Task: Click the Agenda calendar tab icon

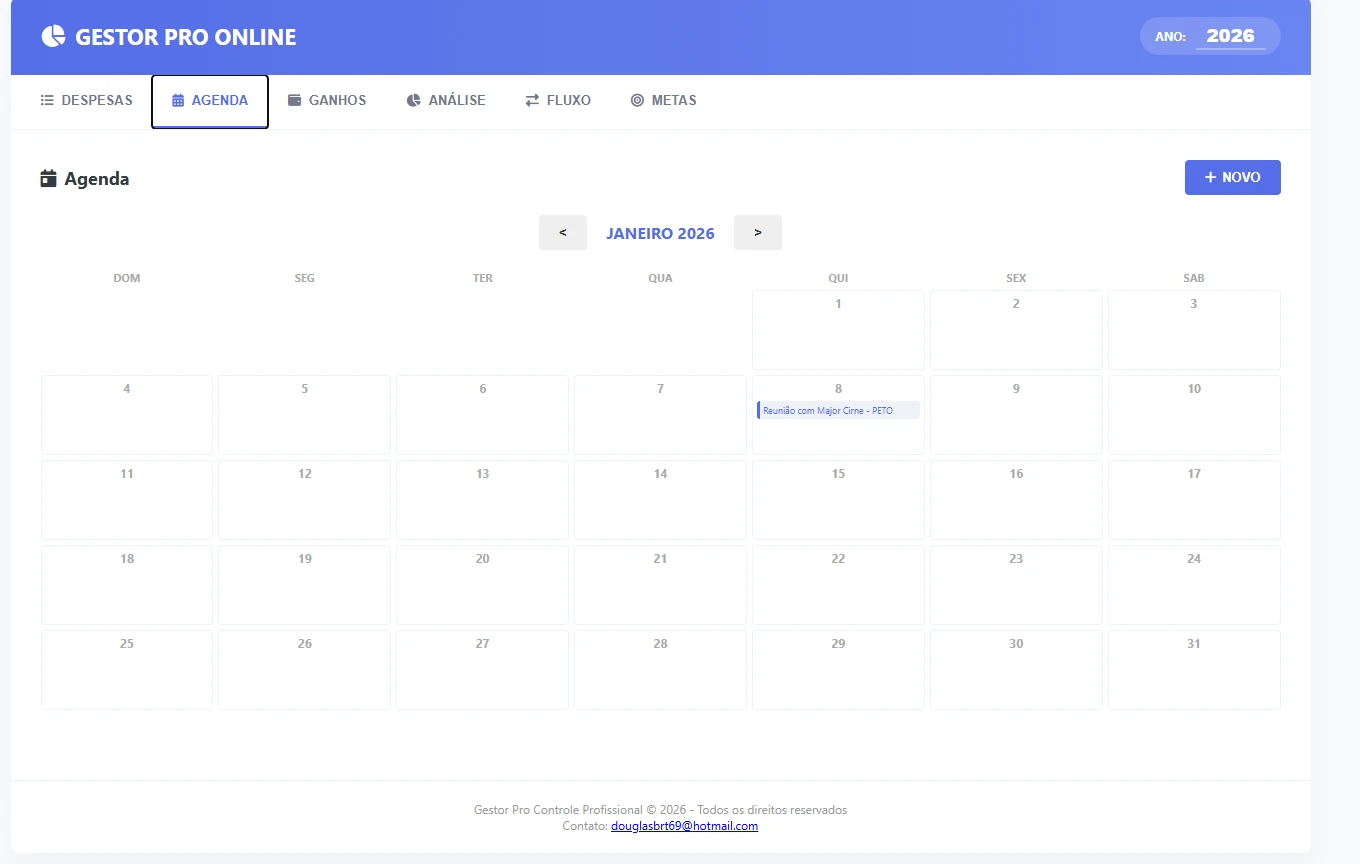Action: (x=178, y=100)
